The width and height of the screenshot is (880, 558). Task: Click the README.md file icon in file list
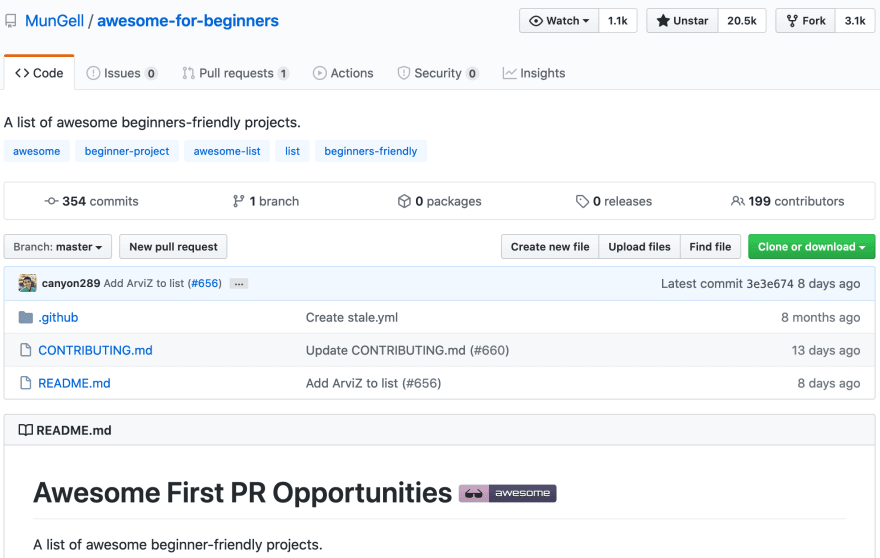[25, 383]
